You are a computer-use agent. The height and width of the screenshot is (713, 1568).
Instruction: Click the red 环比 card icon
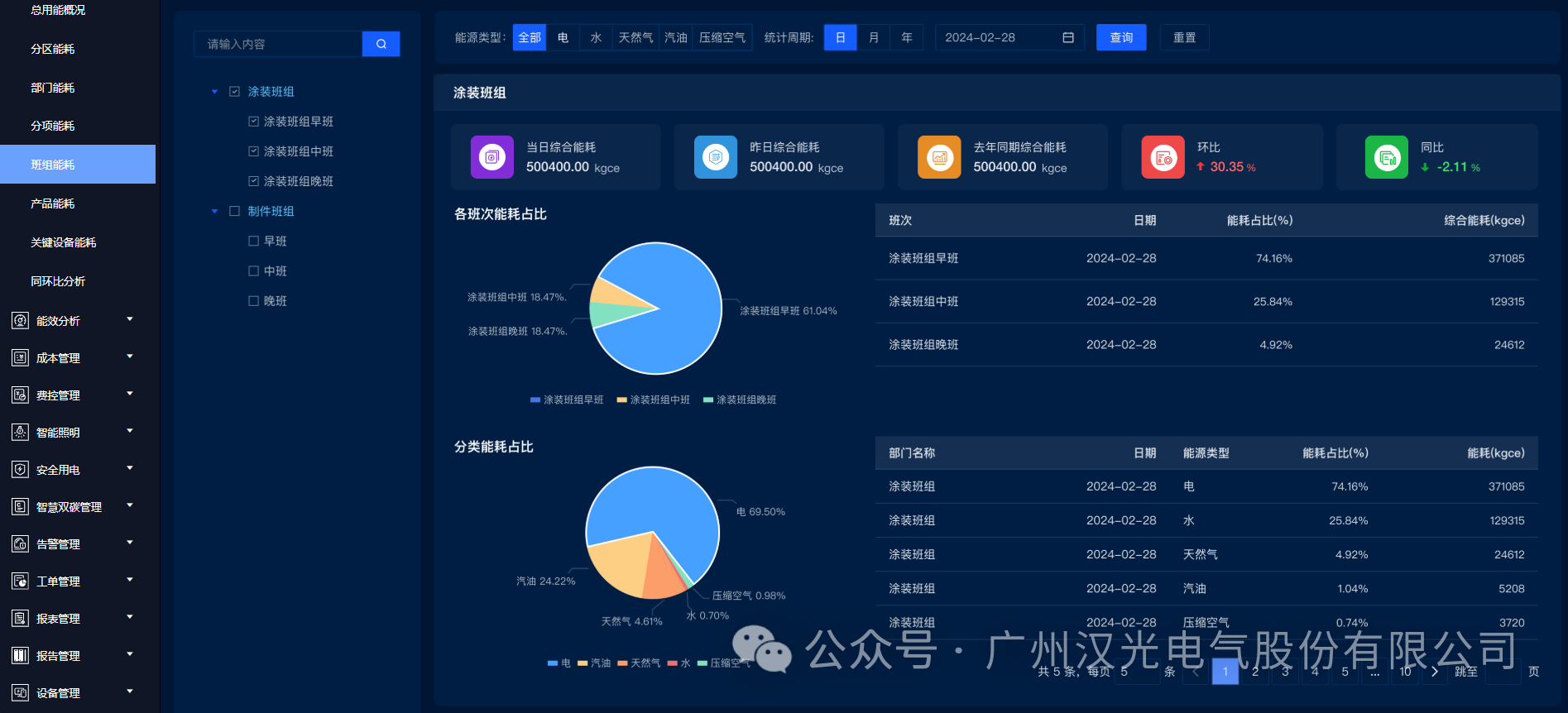tap(1163, 157)
